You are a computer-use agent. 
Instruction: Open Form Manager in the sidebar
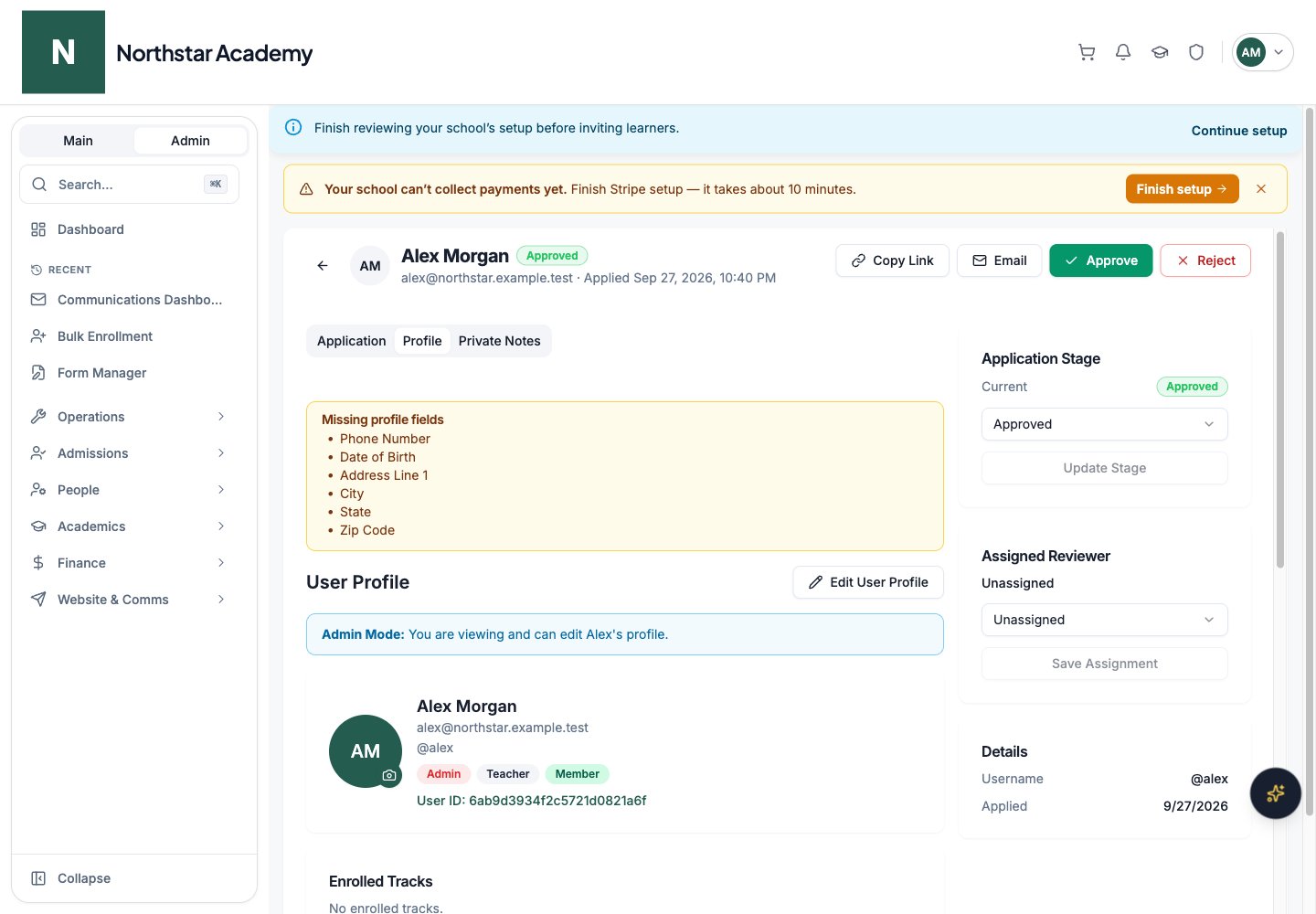coord(130,373)
